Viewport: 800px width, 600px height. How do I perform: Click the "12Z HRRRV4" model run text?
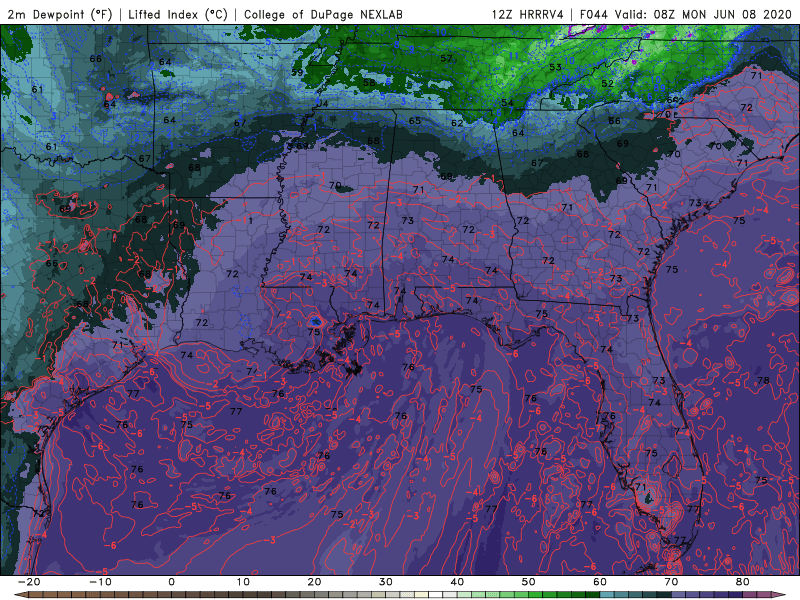click(528, 14)
